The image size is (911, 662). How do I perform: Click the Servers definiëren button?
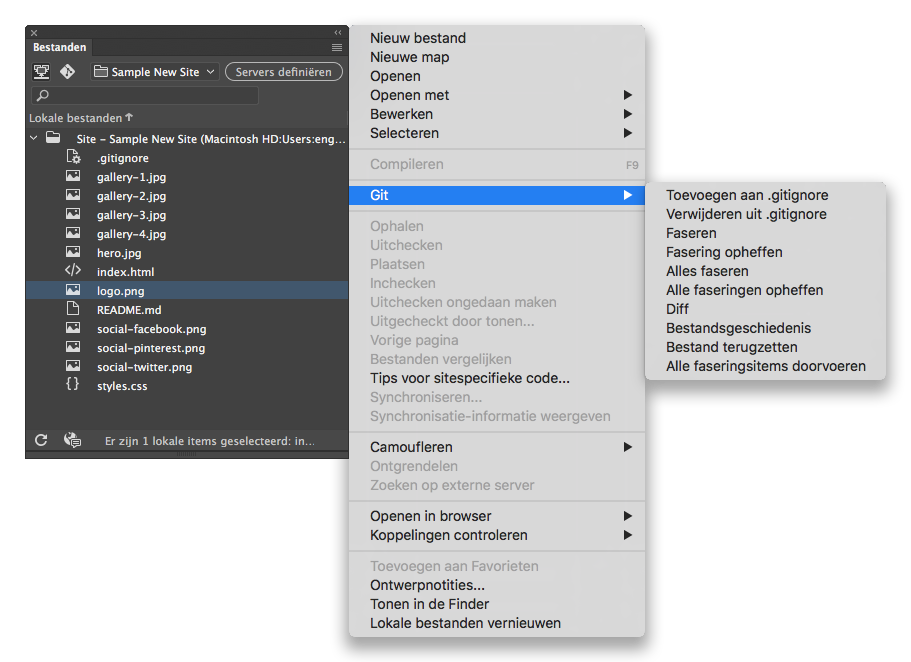tap(283, 72)
